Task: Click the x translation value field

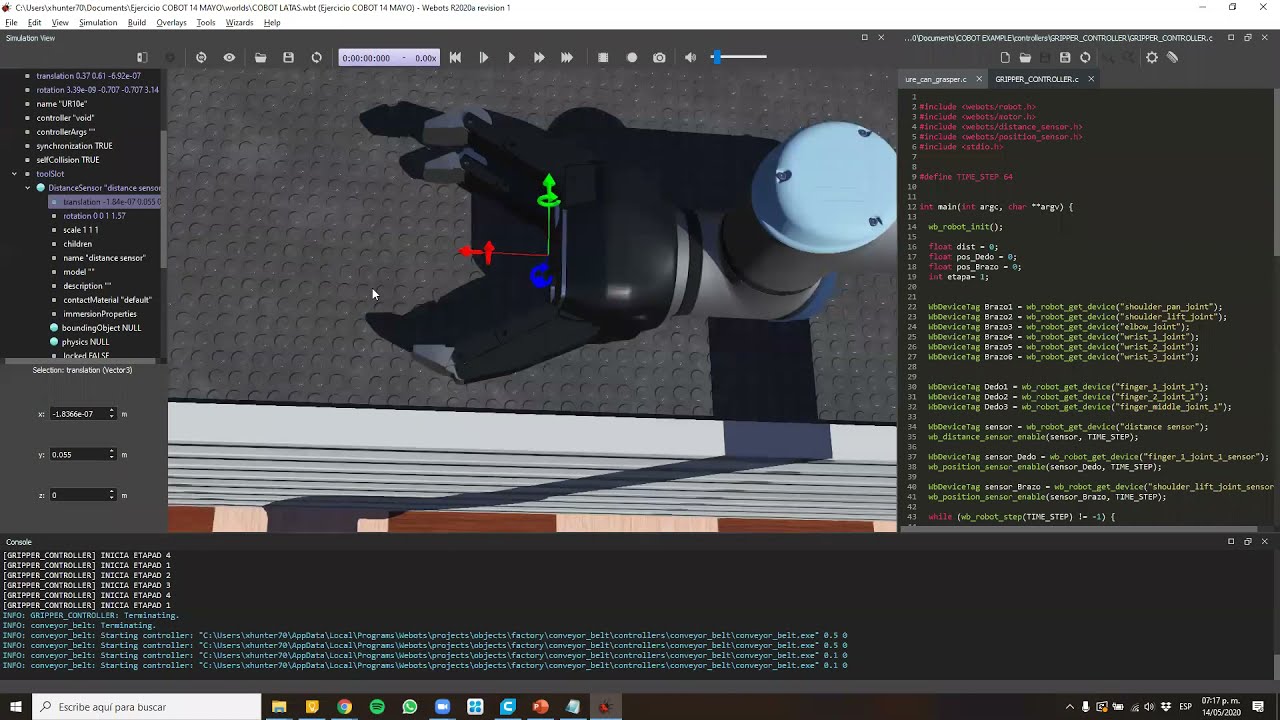Action: point(78,414)
